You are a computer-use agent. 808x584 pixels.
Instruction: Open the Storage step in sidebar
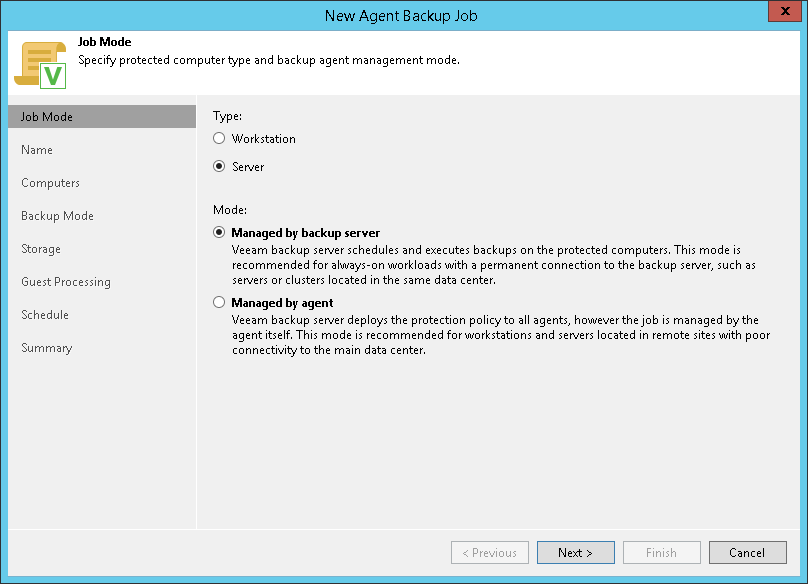point(41,249)
